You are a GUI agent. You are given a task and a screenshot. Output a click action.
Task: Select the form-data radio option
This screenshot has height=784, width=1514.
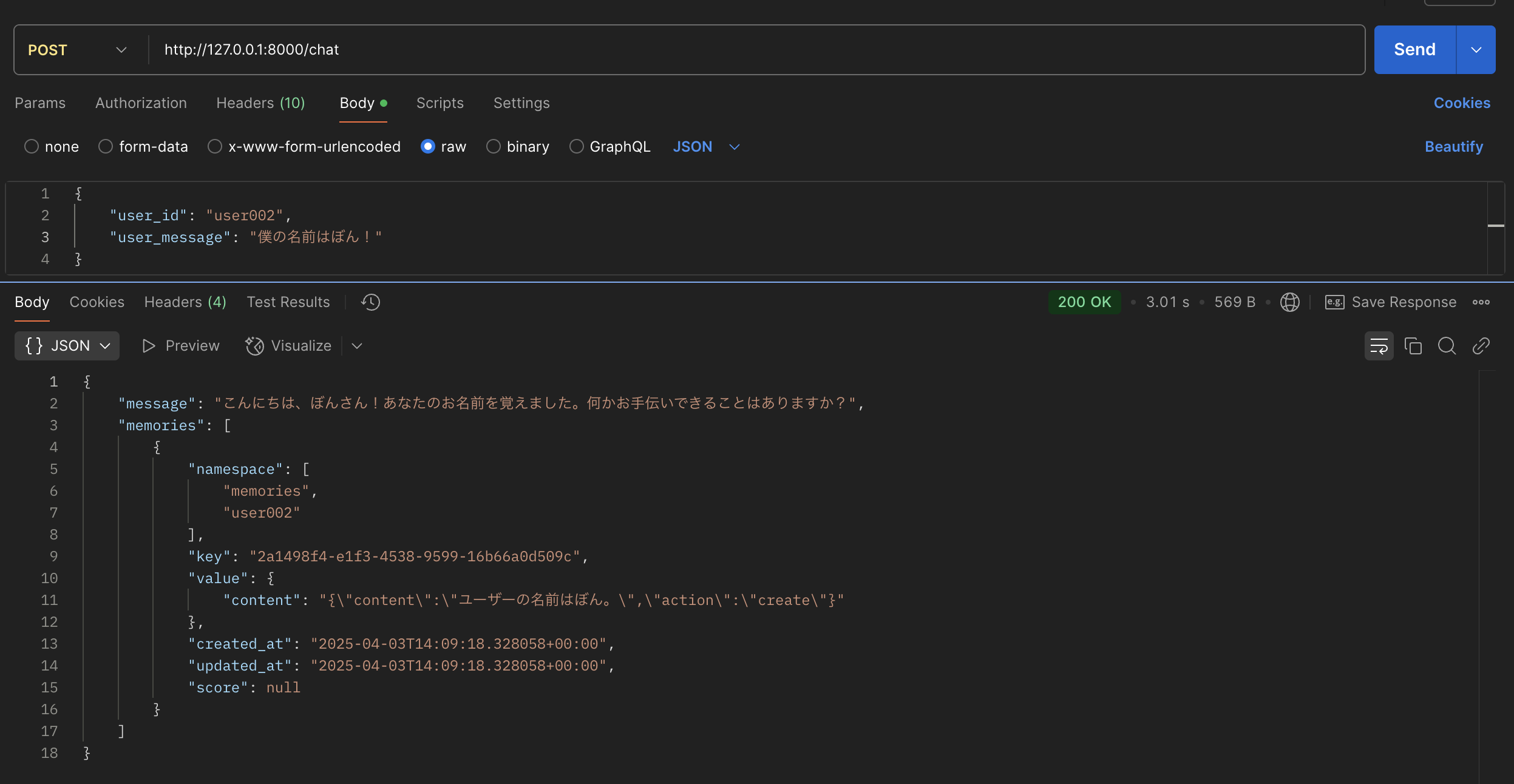[106, 147]
